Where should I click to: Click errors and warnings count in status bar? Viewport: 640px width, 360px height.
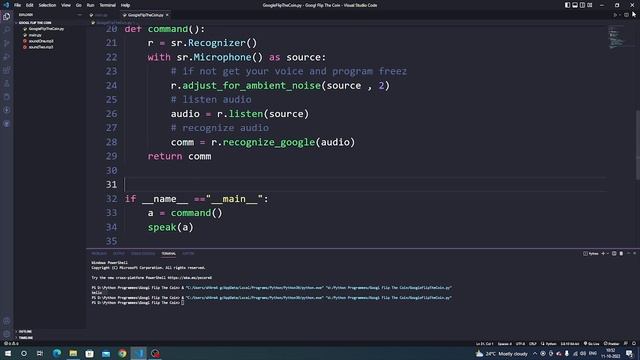11,344
